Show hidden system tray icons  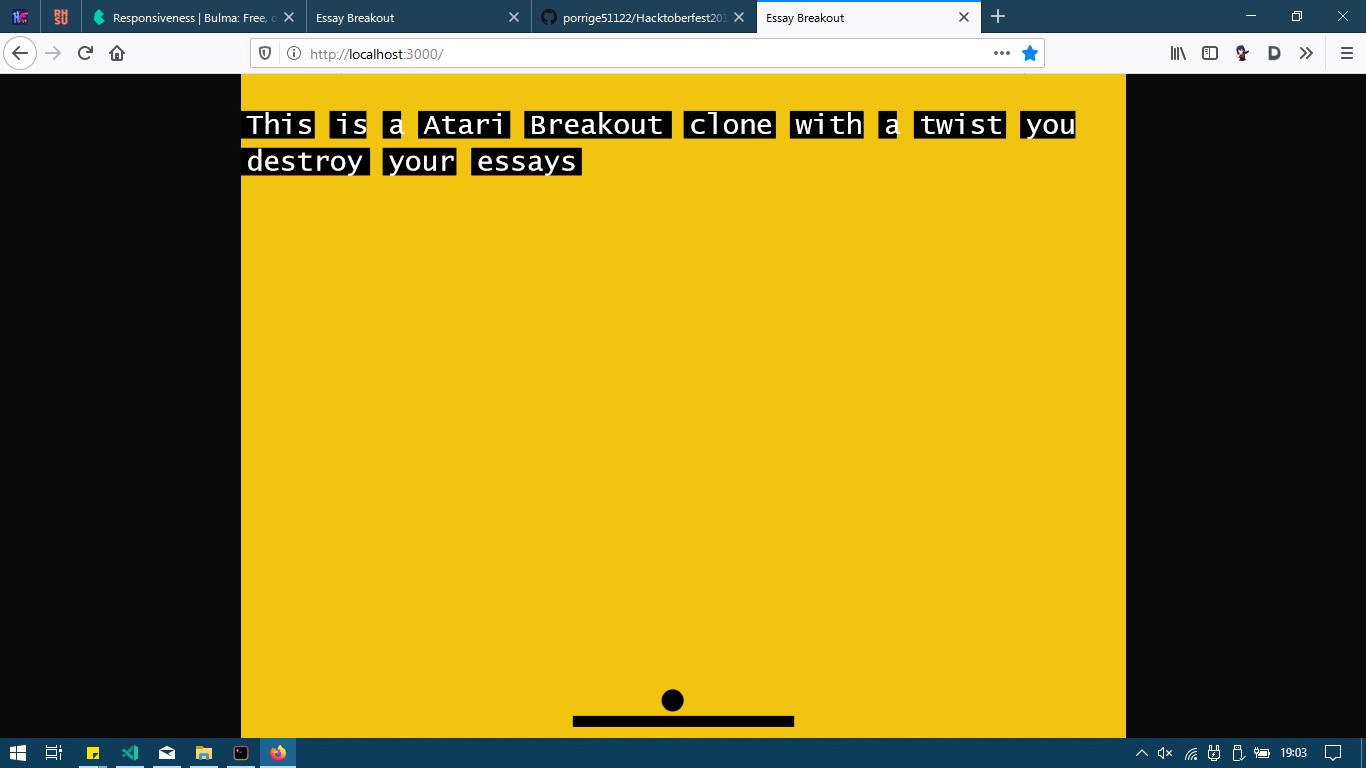pyautogui.click(x=1141, y=753)
